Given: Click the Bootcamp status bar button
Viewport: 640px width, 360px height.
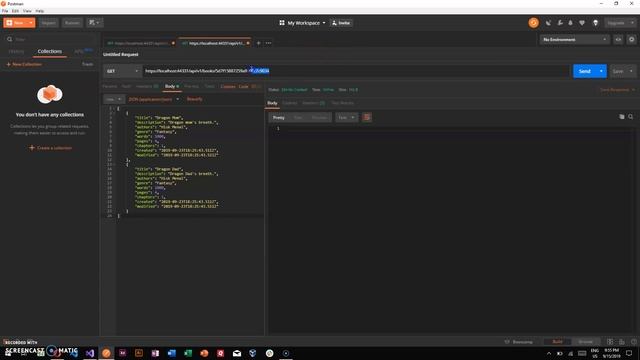Looking at the screenshot, I should 519,342.
